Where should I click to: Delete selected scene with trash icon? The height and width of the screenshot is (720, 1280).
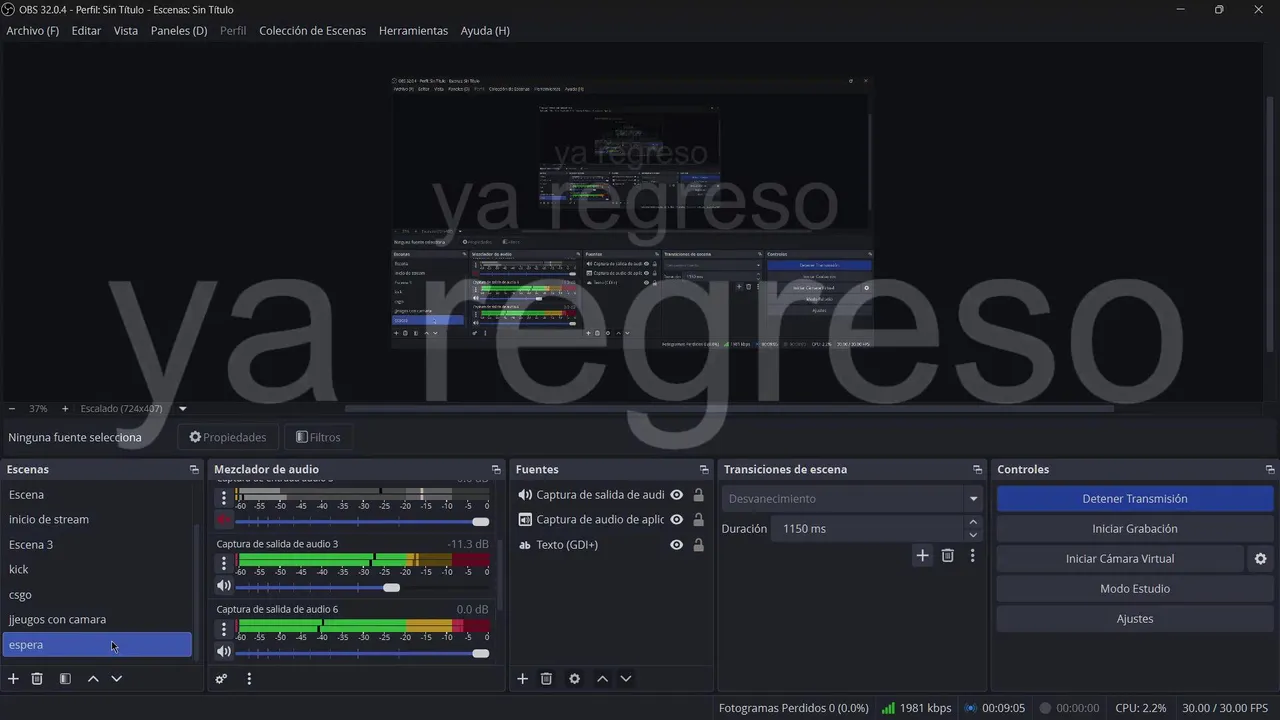(x=37, y=679)
